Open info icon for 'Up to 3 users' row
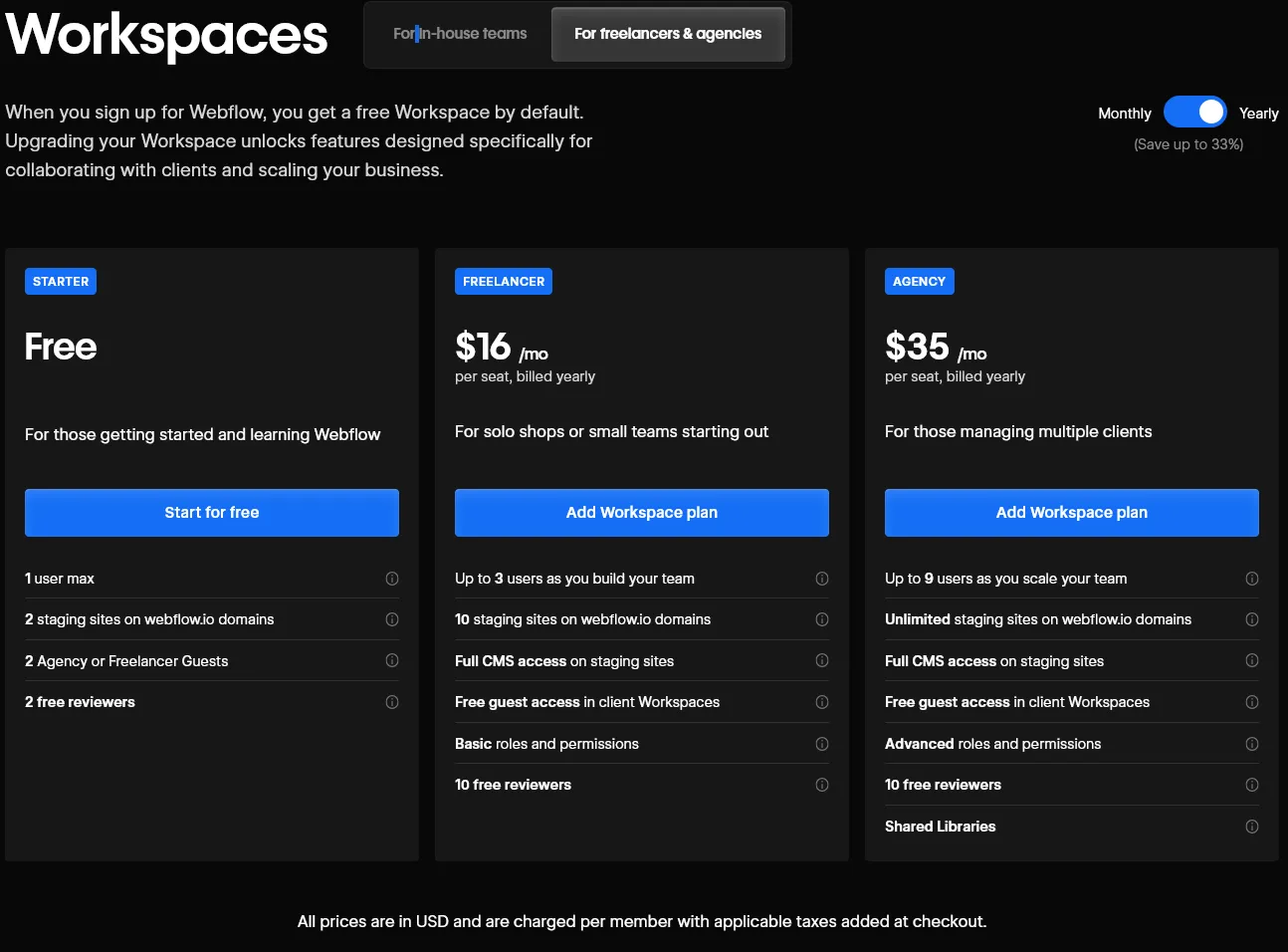This screenshot has width=1288, height=952. (x=822, y=579)
